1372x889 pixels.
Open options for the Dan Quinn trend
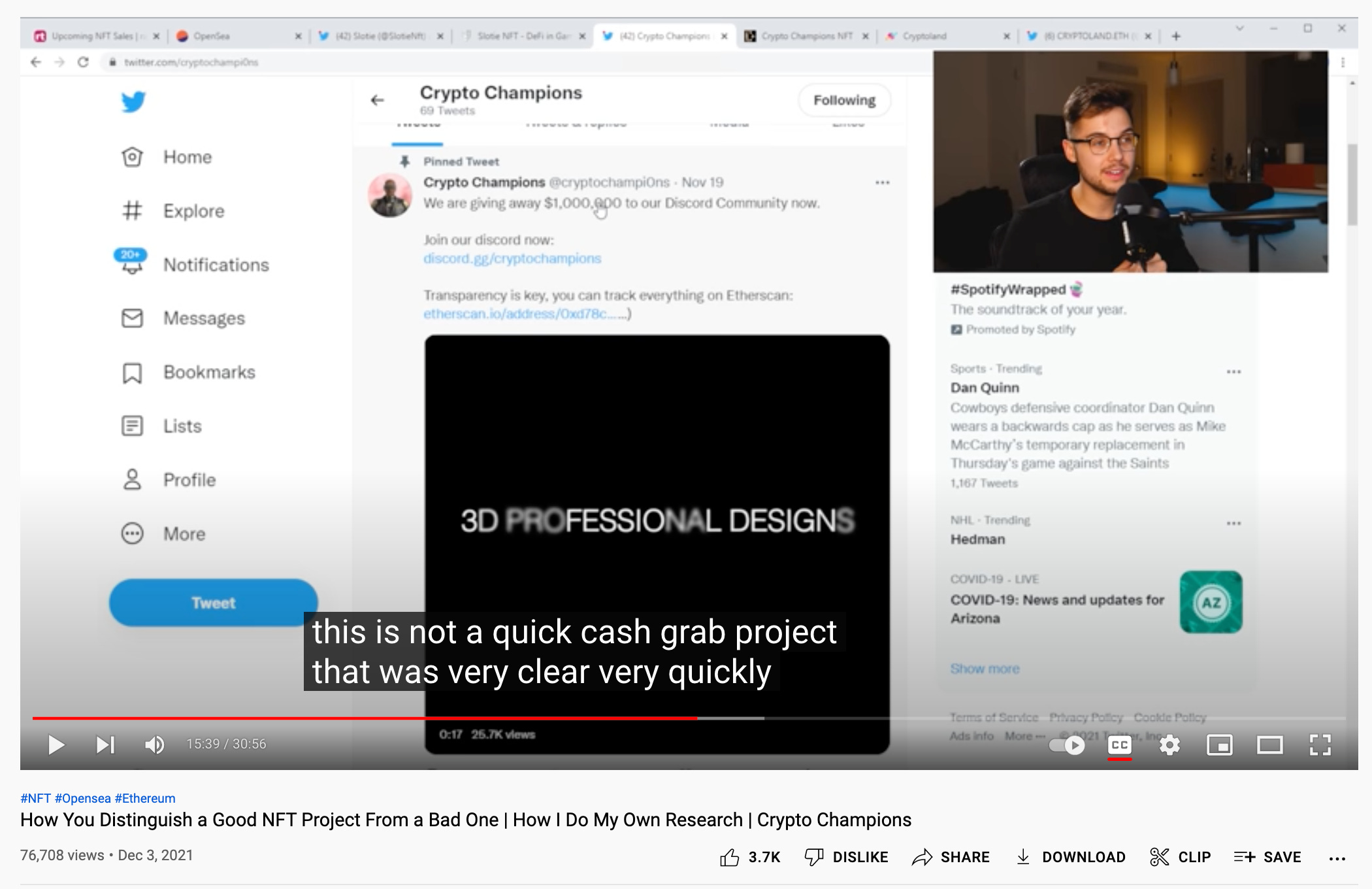click(1233, 371)
